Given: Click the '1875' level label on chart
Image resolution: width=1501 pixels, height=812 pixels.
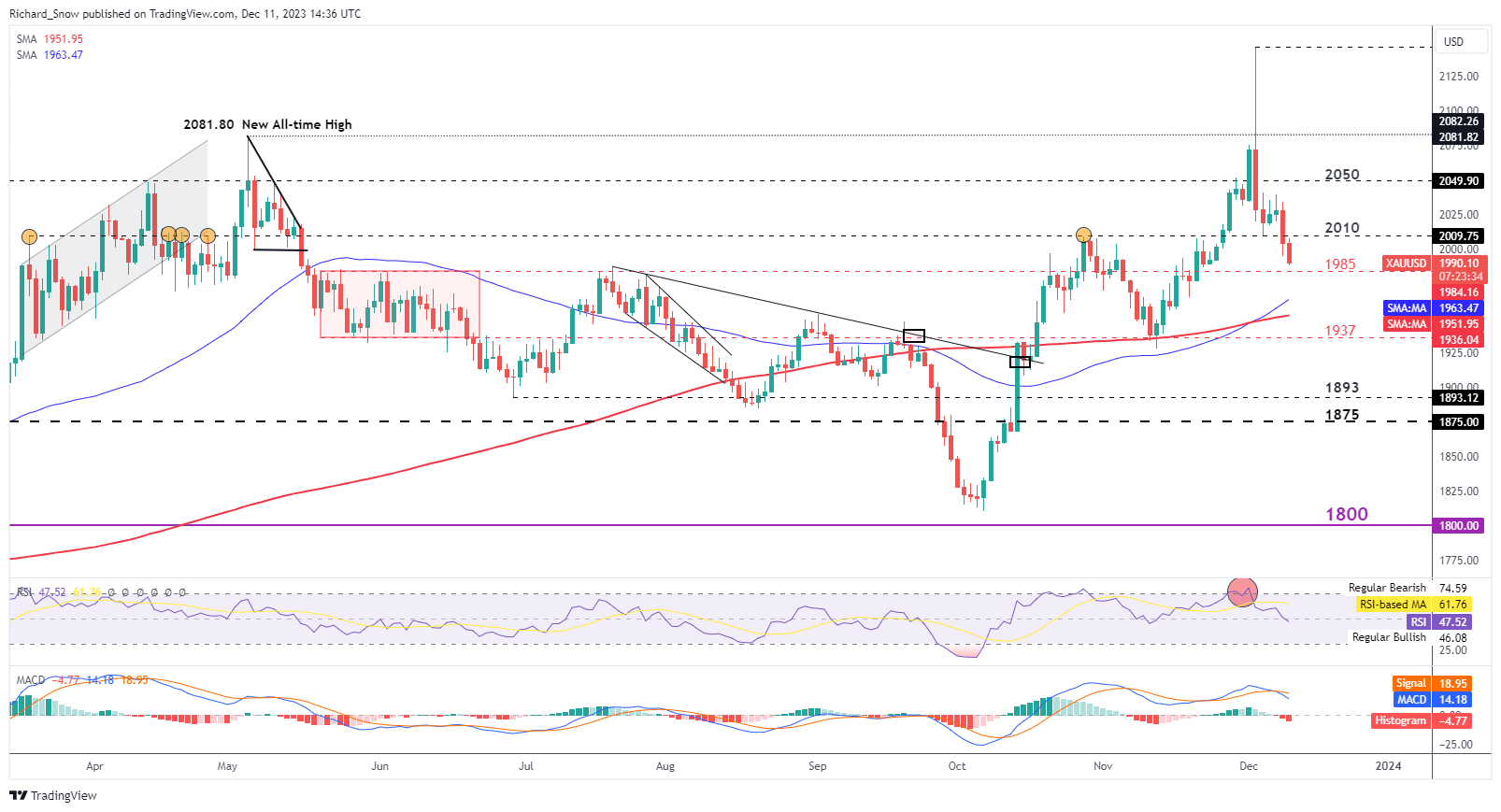Looking at the screenshot, I should [1342, 415].
